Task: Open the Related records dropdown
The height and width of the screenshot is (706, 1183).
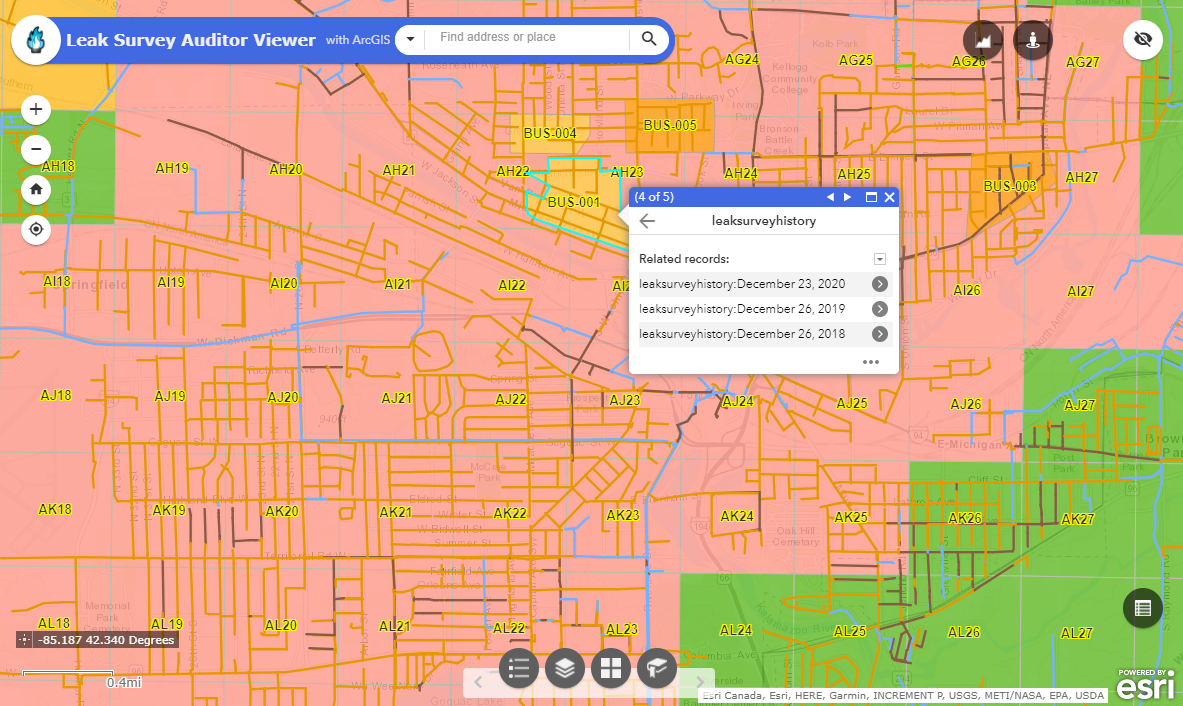Action: pyautogui.click(x=879, y=258)
